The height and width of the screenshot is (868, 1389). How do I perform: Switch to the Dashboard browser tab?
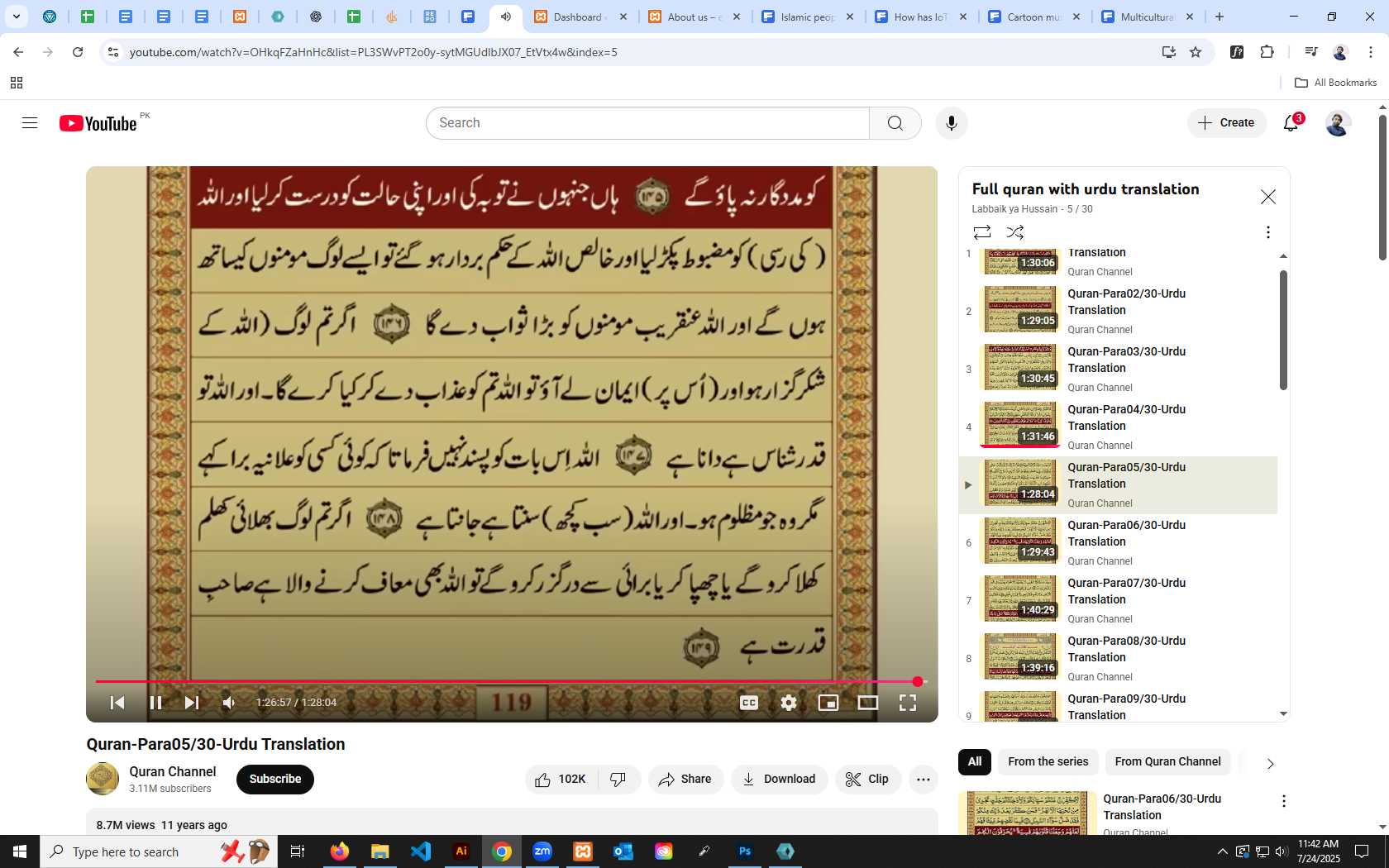point(580,17)
